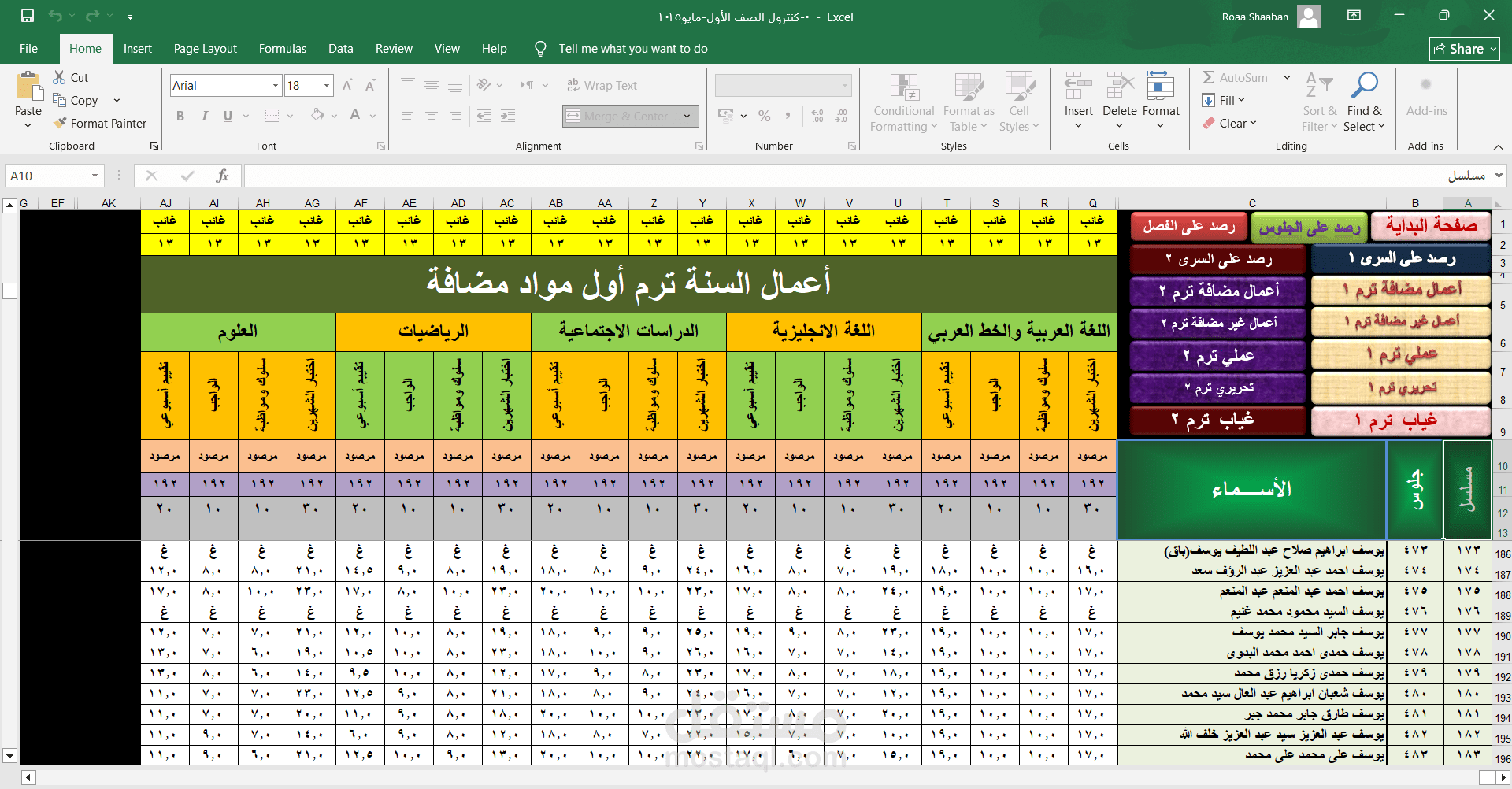This screenshot has width=1512, height=789.
Task: Click the Redo arrow icon
Action: [93, 16]
